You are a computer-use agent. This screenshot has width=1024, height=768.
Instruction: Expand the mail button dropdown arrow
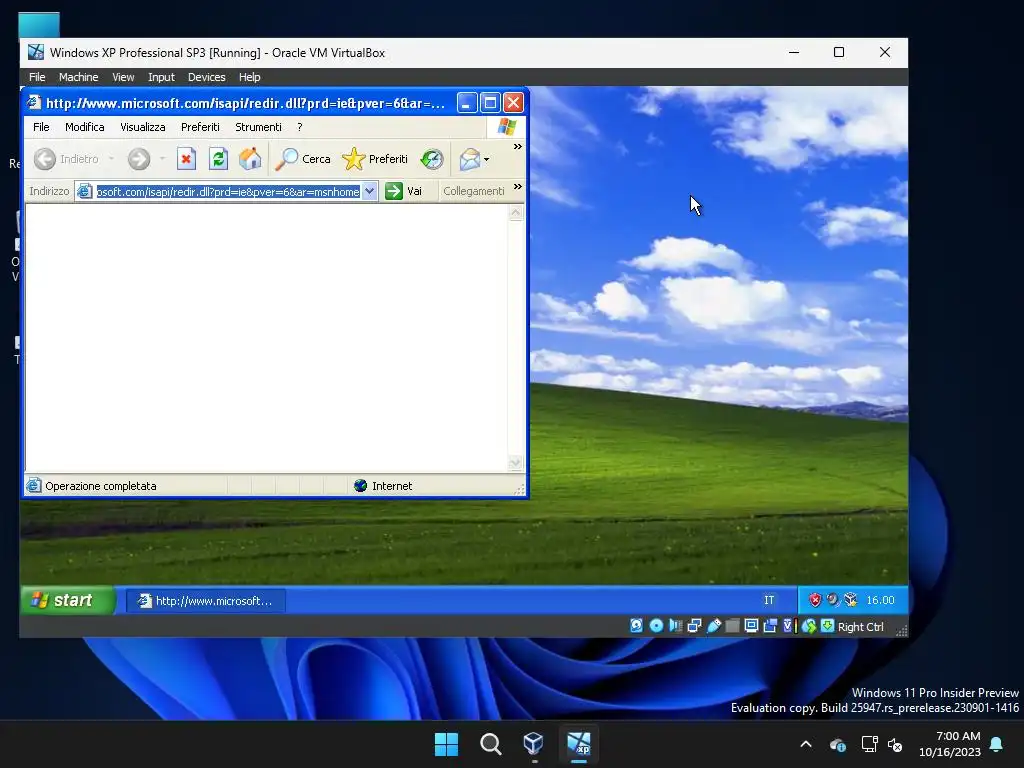point(487,159)
